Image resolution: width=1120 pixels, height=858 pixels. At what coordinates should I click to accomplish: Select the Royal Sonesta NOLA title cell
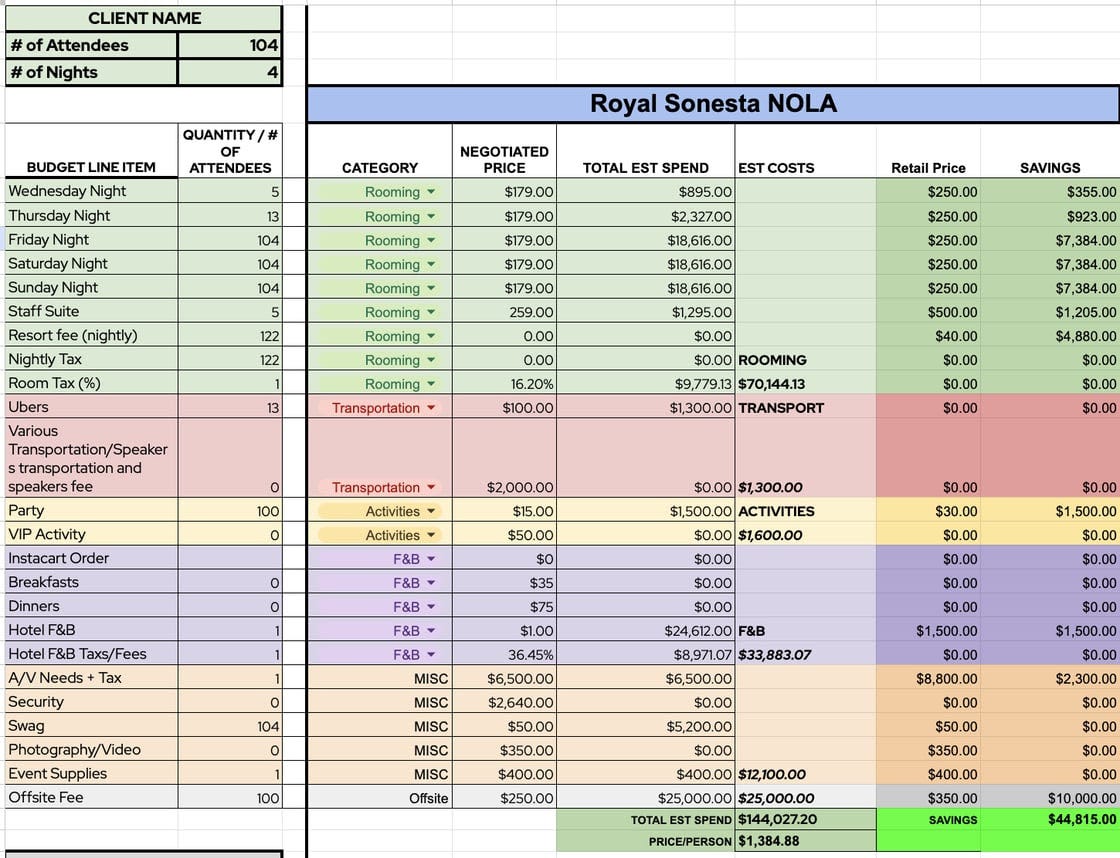(713, 104)
